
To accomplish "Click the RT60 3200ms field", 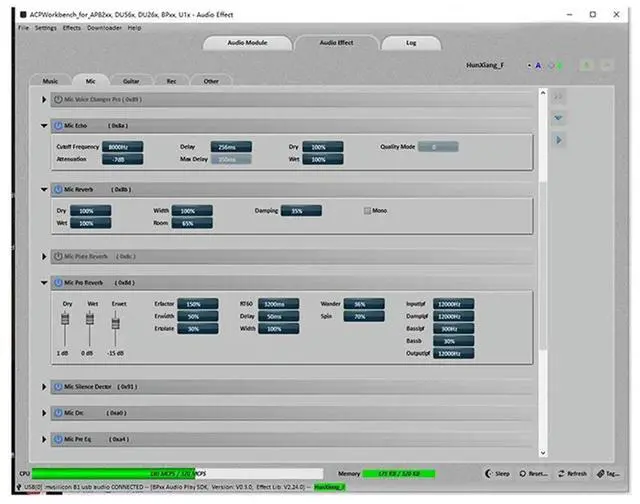I will click(278, 304).
